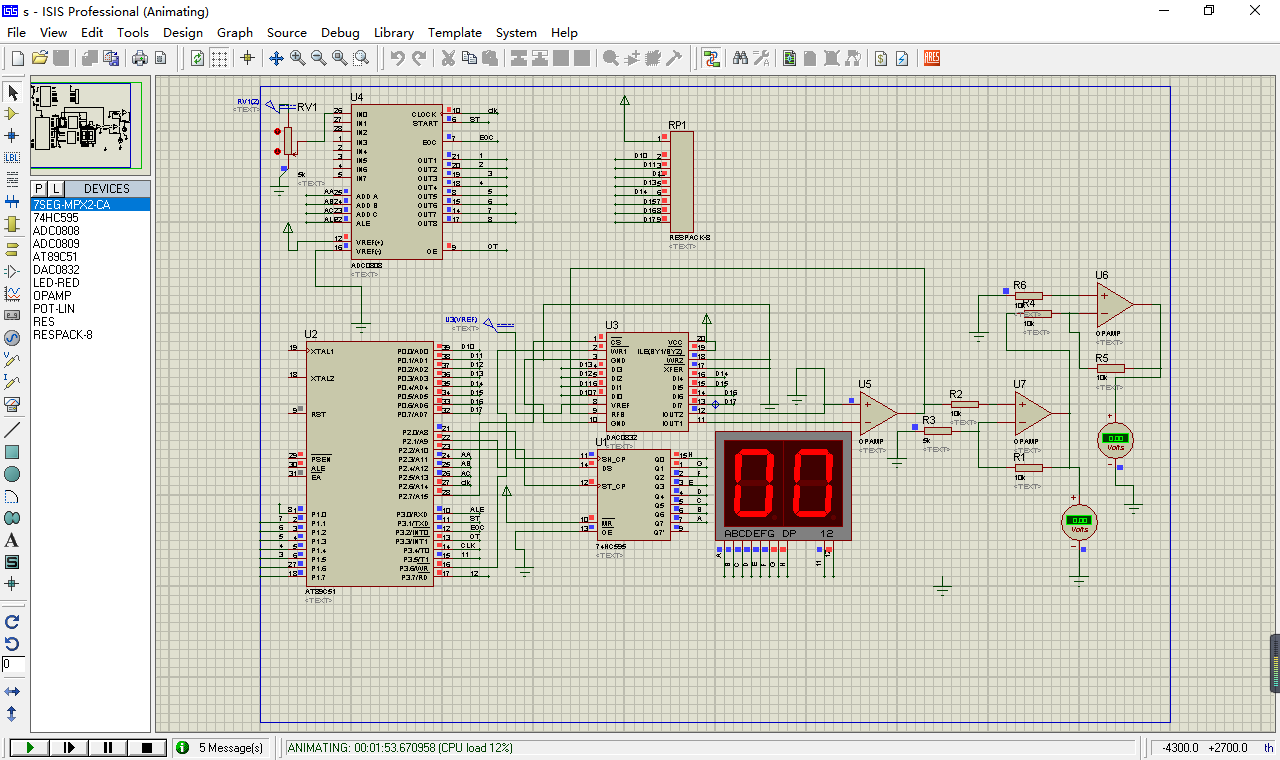This screenshot has width=1280, height=760.
Task: Click the Bill of Materials icon
Action: pyautogui.click(x=881, y=58)
